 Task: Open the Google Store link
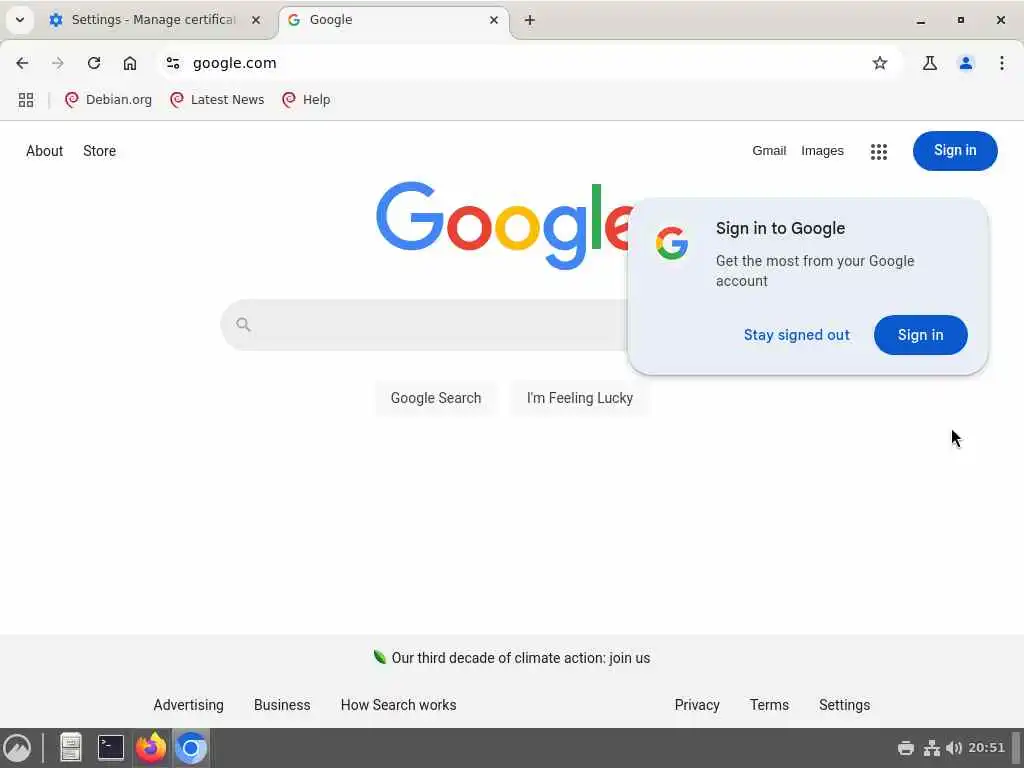click(x=99, y=151)
